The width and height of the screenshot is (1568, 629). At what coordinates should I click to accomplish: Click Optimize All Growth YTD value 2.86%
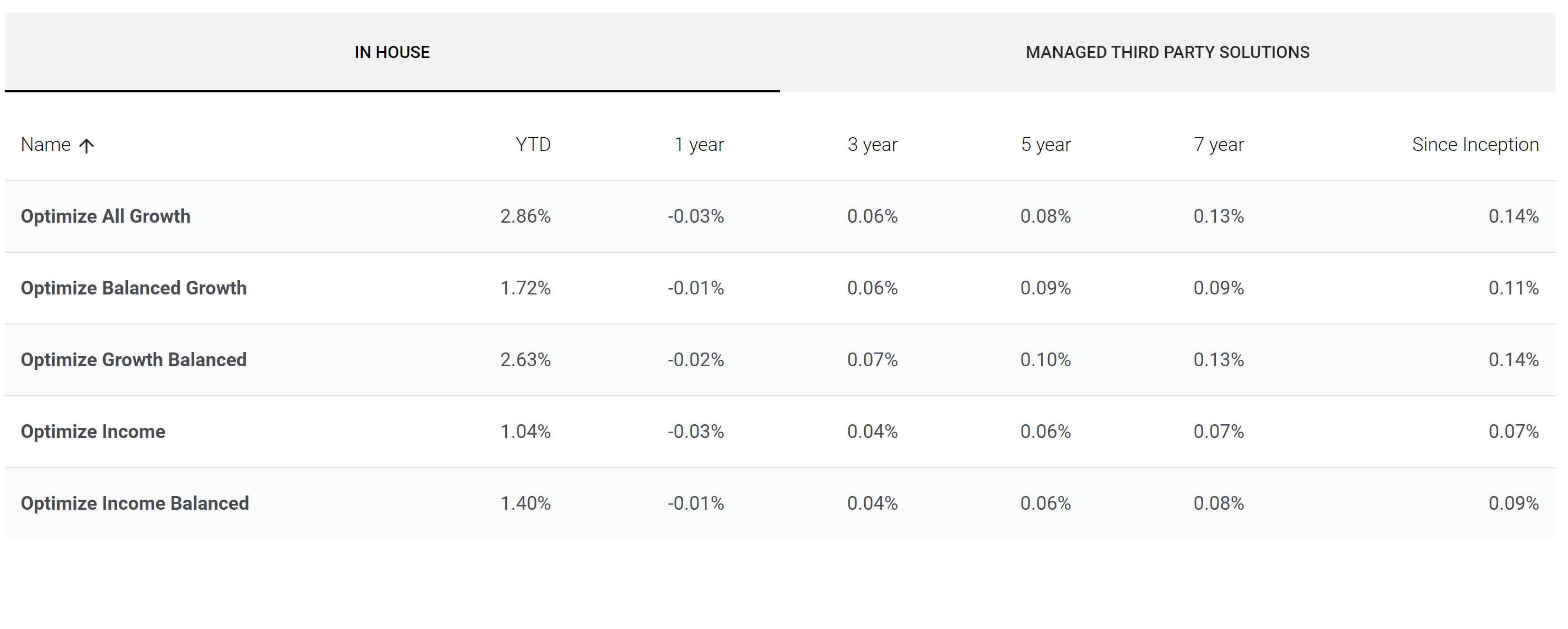coord(525,216)
